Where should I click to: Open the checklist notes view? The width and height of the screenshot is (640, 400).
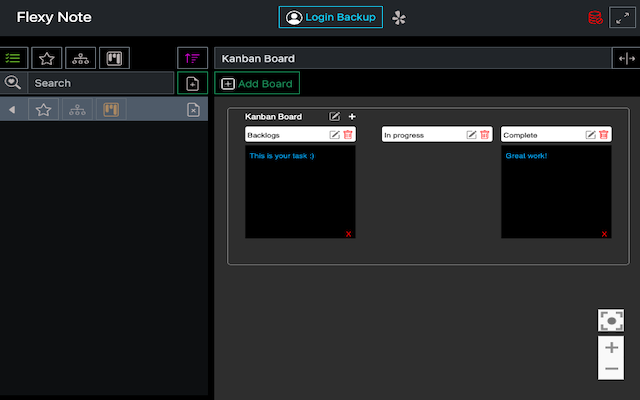click(13, 58)
